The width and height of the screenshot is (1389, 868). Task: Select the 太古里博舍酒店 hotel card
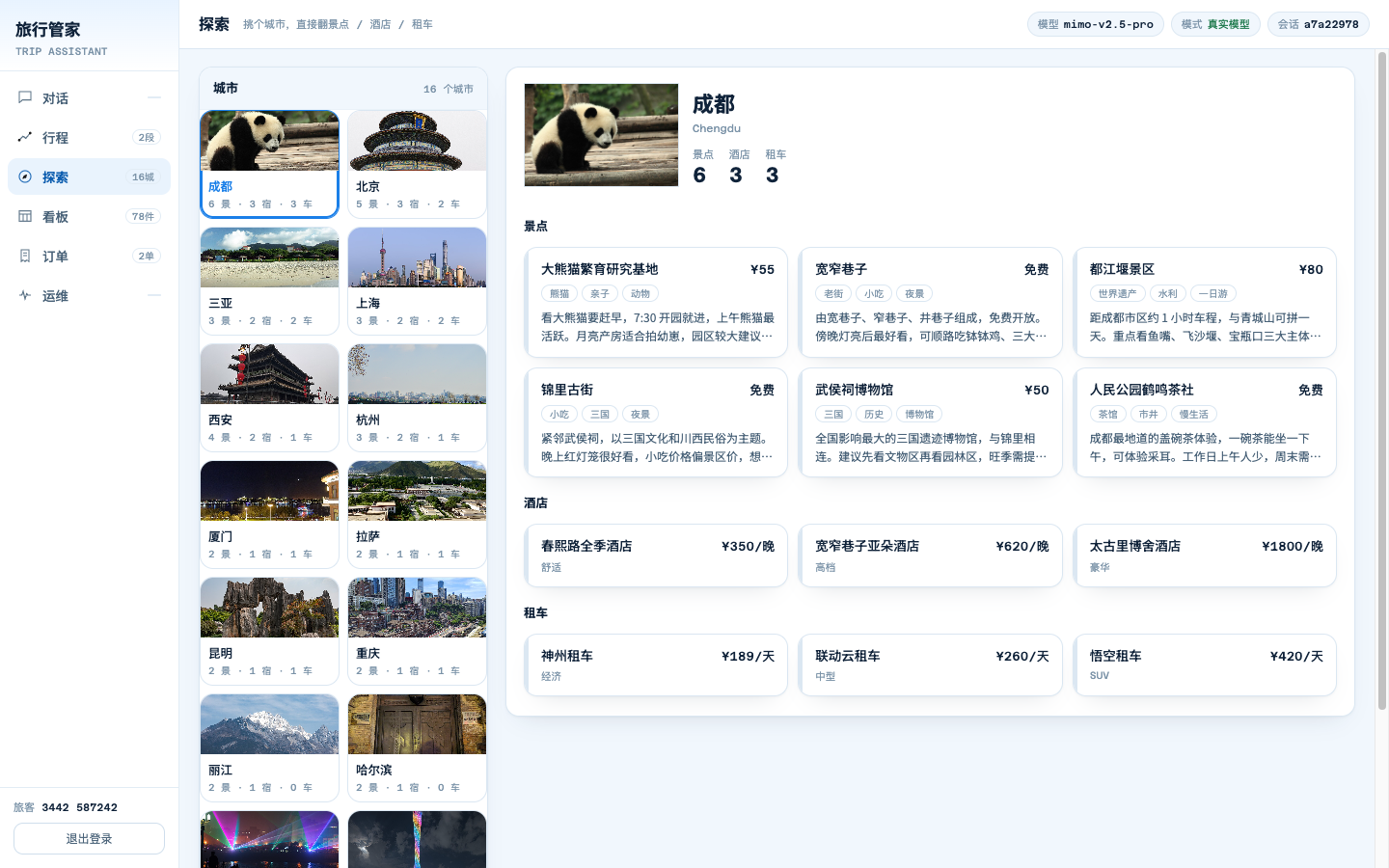tap(1206, 556)
